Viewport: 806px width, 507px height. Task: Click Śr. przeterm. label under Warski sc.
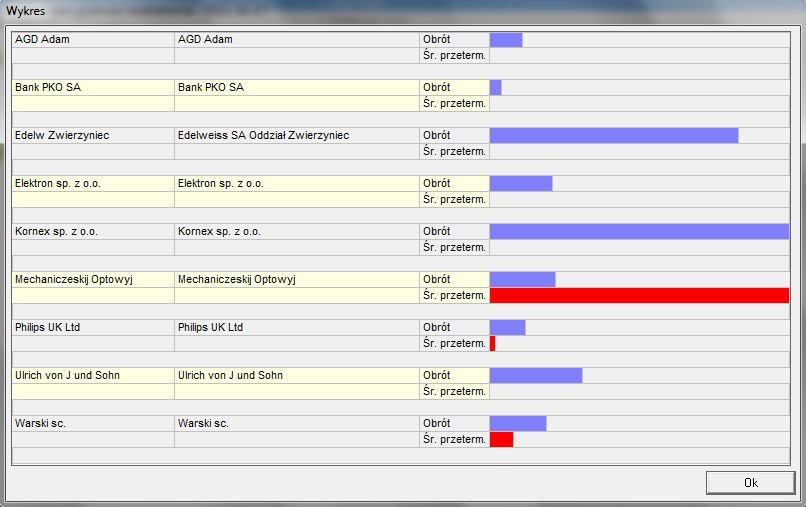(454, 440)
